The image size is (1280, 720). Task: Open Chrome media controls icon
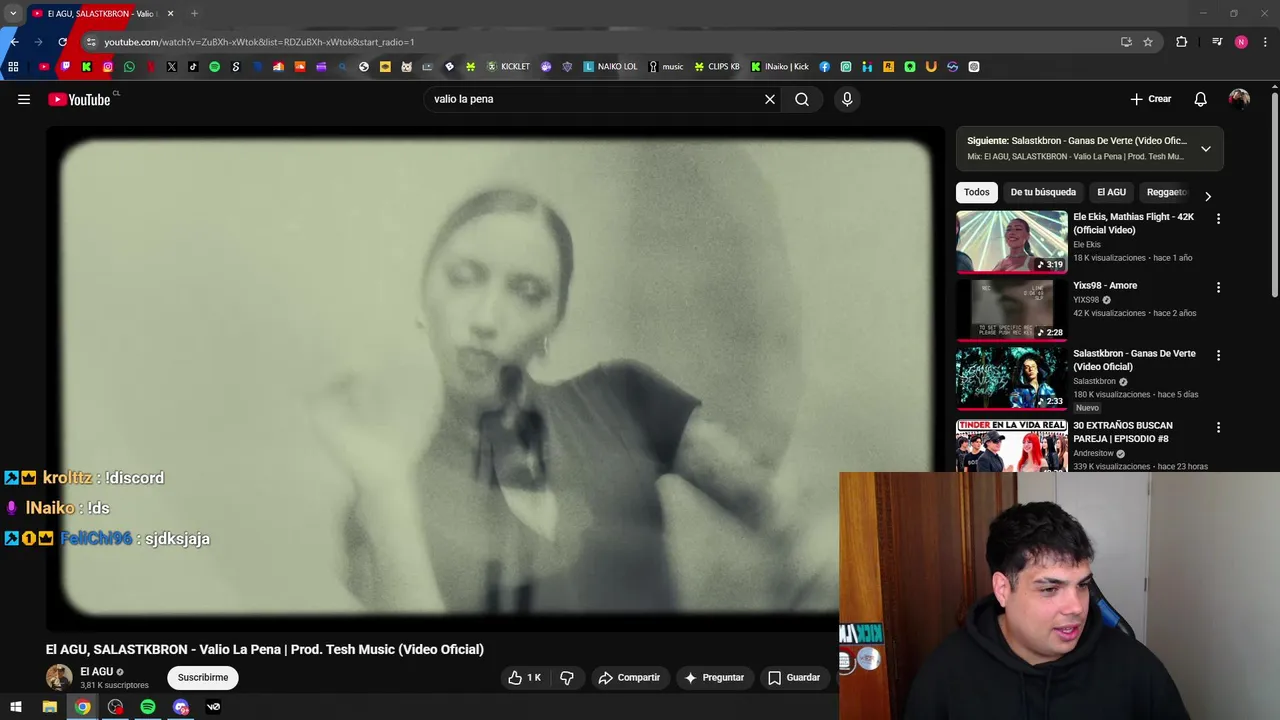(1217, 42)
